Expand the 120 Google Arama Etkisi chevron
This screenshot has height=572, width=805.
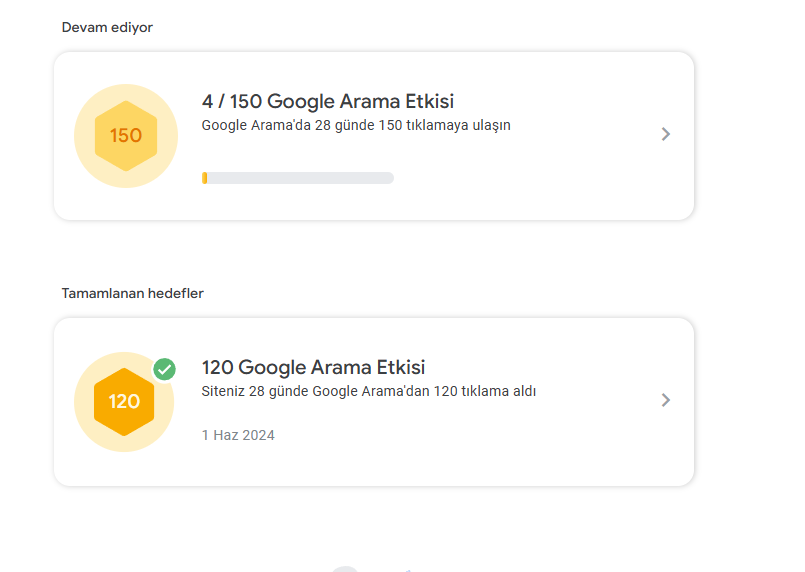coord(665,400)
